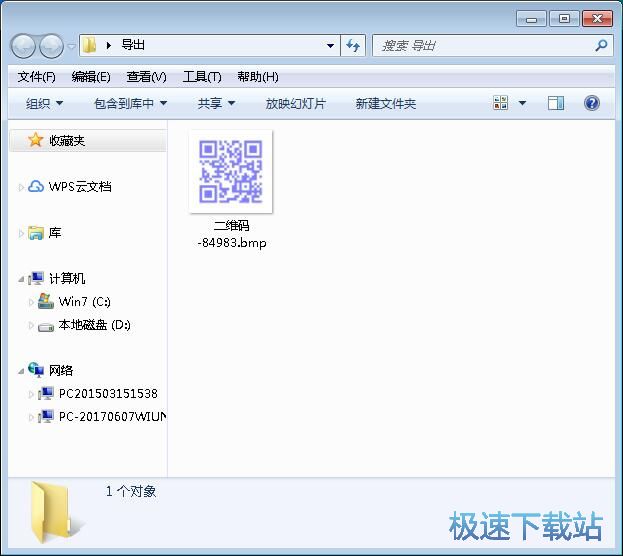The image size is (623, 556).
Task: Click the PC-20170607WIUN computer icon
Action: [46, 416]
